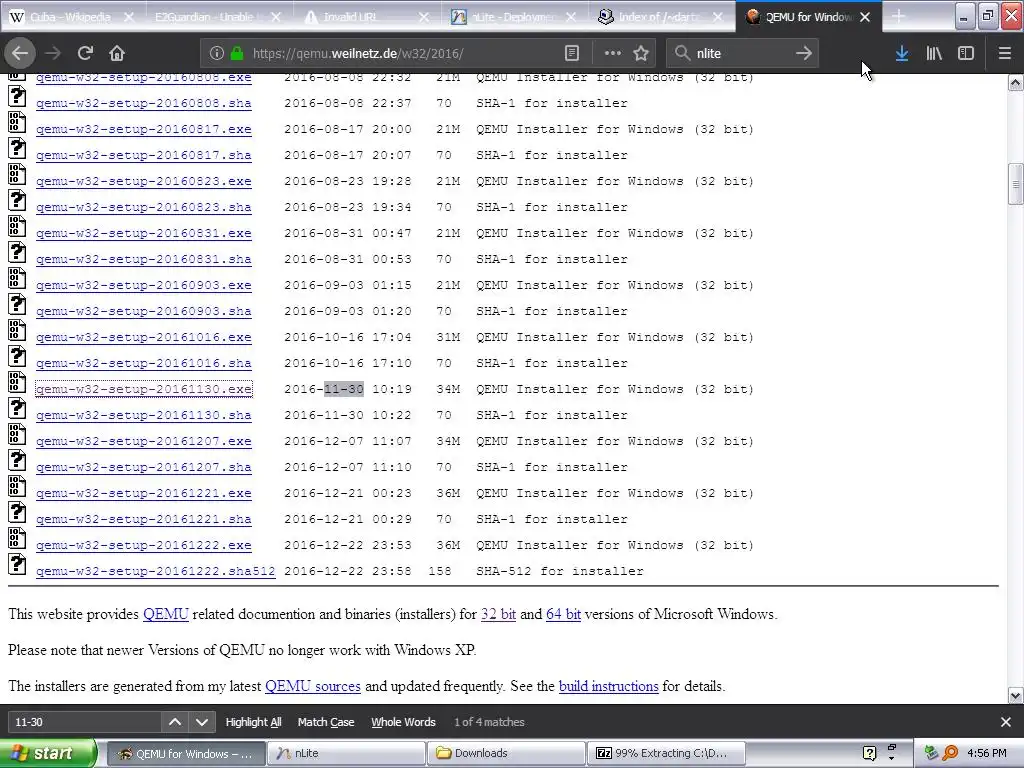Follow the QEMU link in description paragraph
Viewport: 1024px width, 768px height.
(x=166, y=614)
